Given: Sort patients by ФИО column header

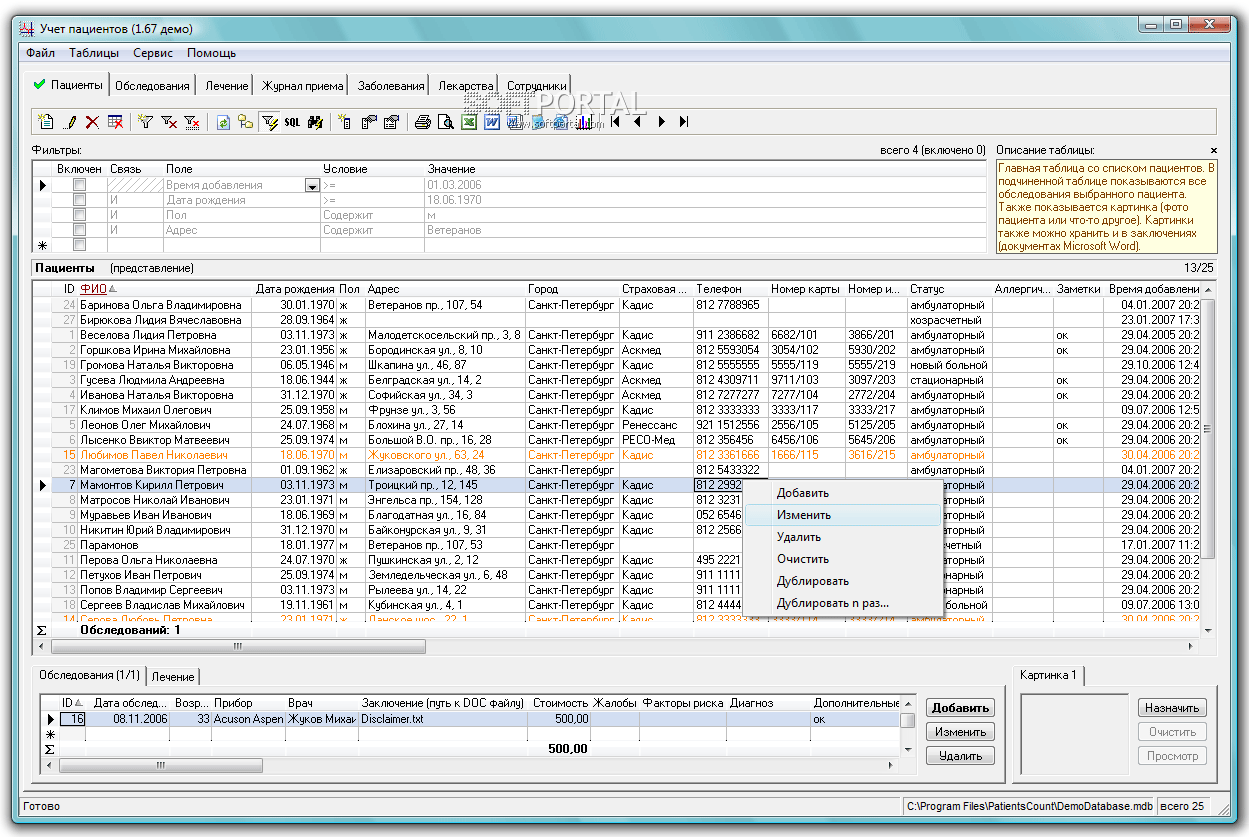Looking at the screenshot, I should point(93,289).
